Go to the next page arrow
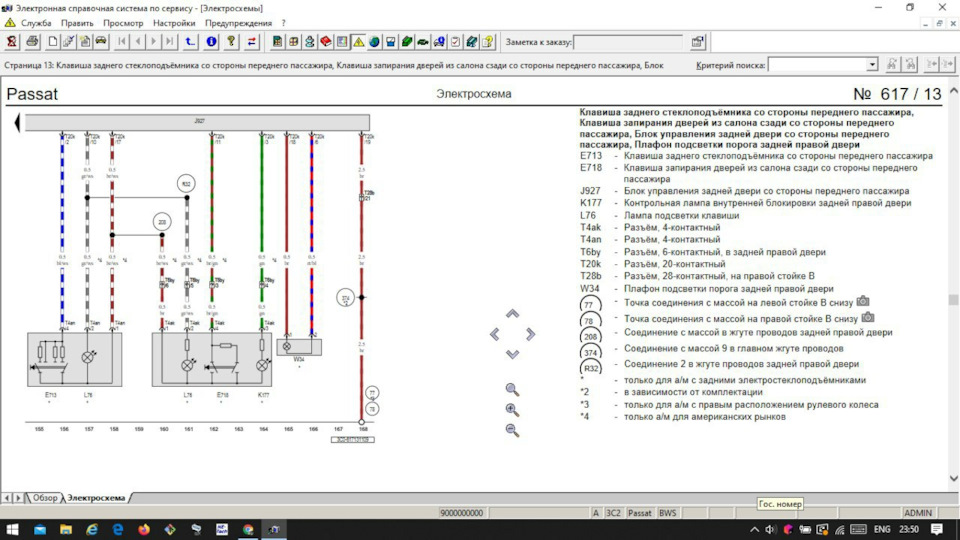The height and width of the screenshot is (540, 960). [x=154, y=42]
